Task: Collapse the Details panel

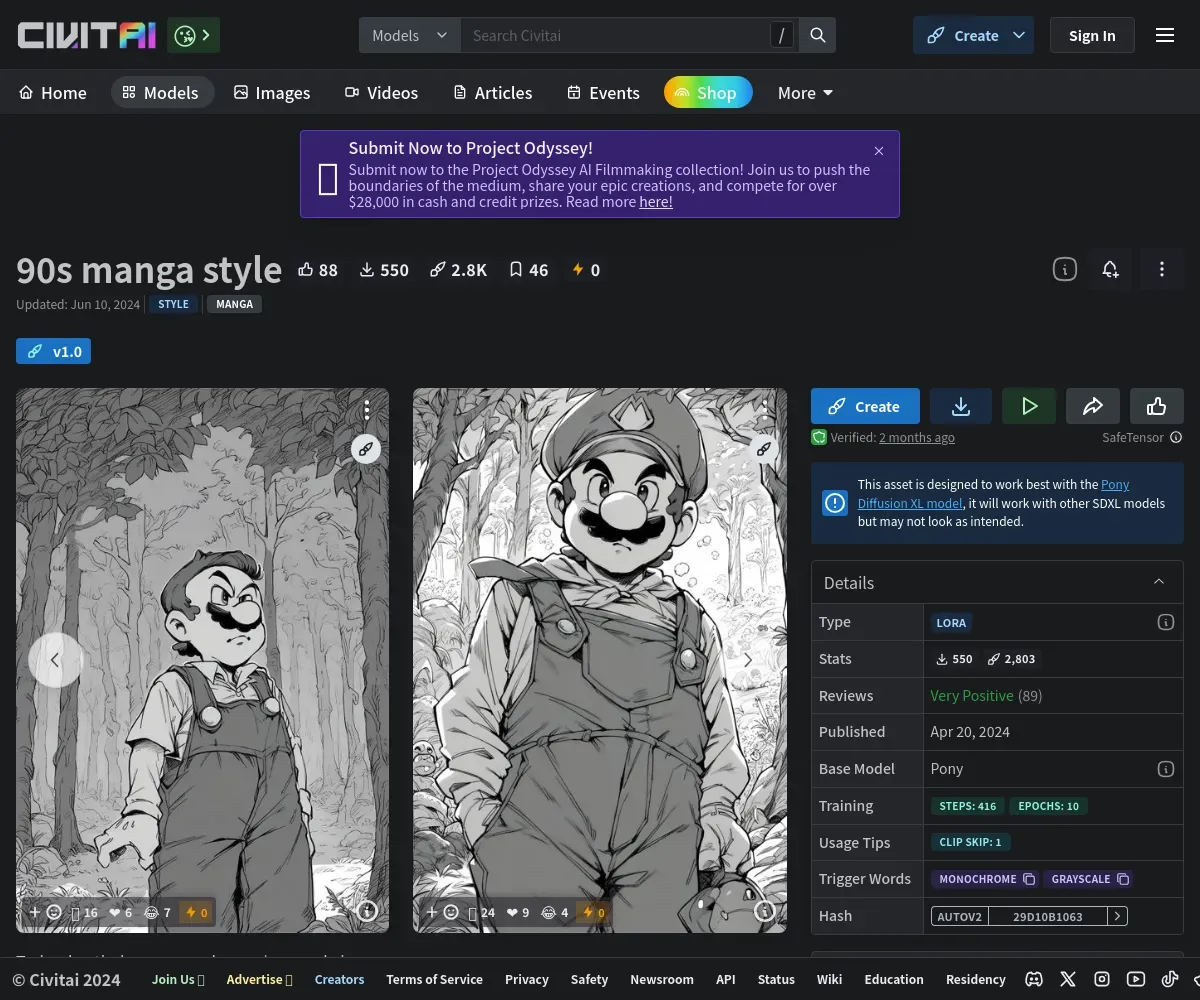Action: coord(1159,582)
